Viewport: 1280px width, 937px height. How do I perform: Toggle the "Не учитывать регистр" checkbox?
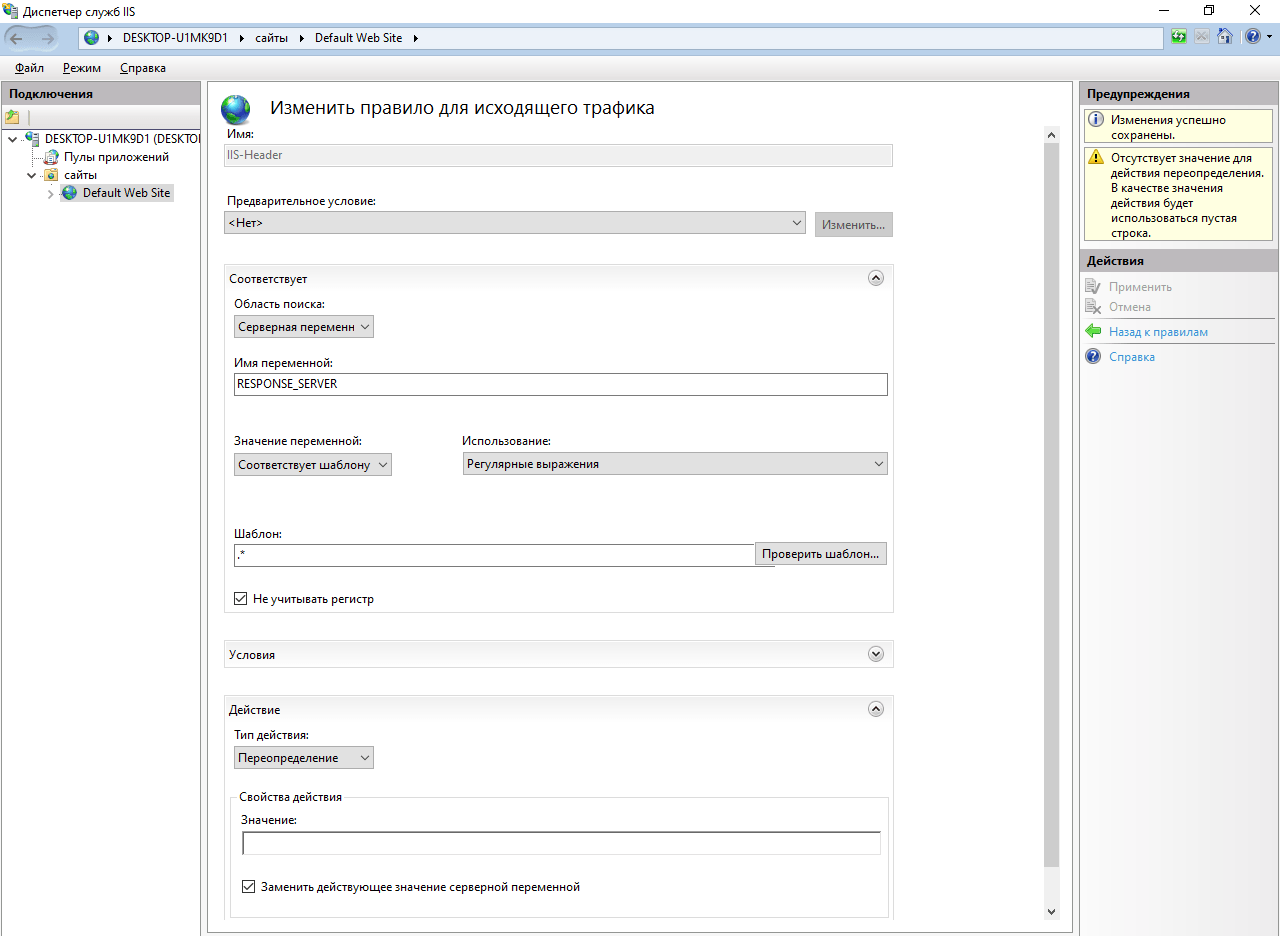[x=240, y=599]
